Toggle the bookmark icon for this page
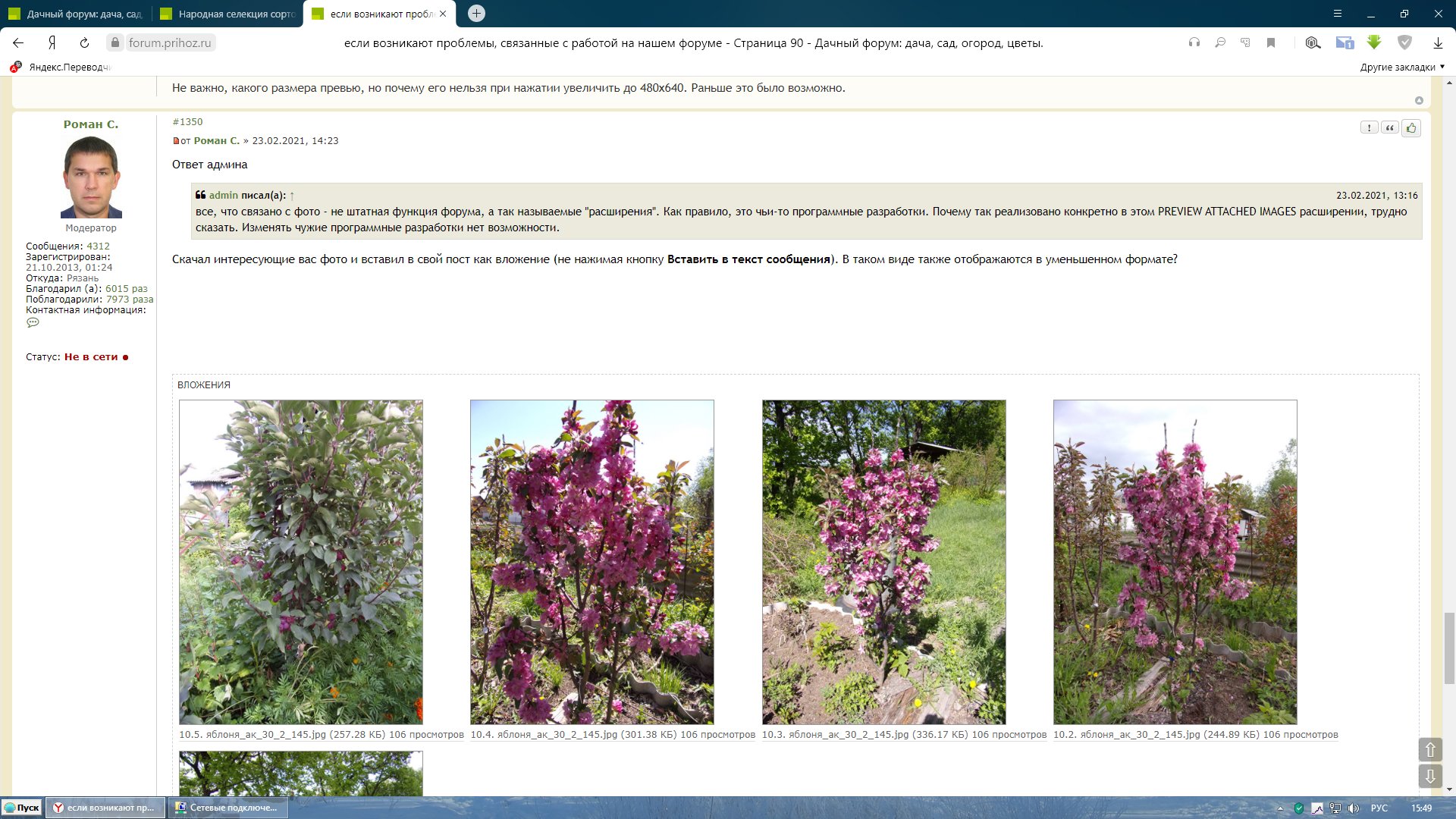Image resolution: width=1456 pixels, height=819 pixels. pos(1271,42)
